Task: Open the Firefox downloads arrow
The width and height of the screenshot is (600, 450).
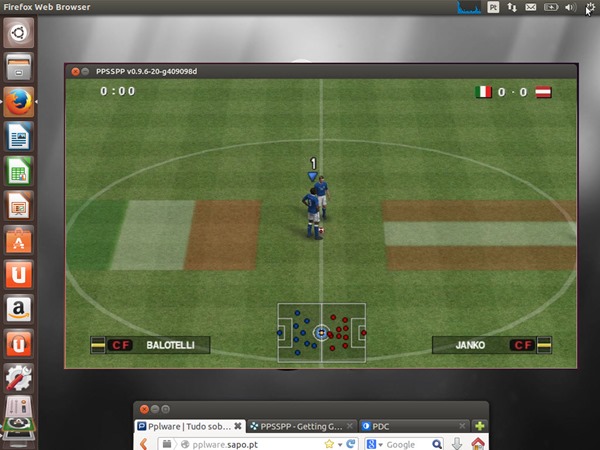Action: click(x=457, y=444)
